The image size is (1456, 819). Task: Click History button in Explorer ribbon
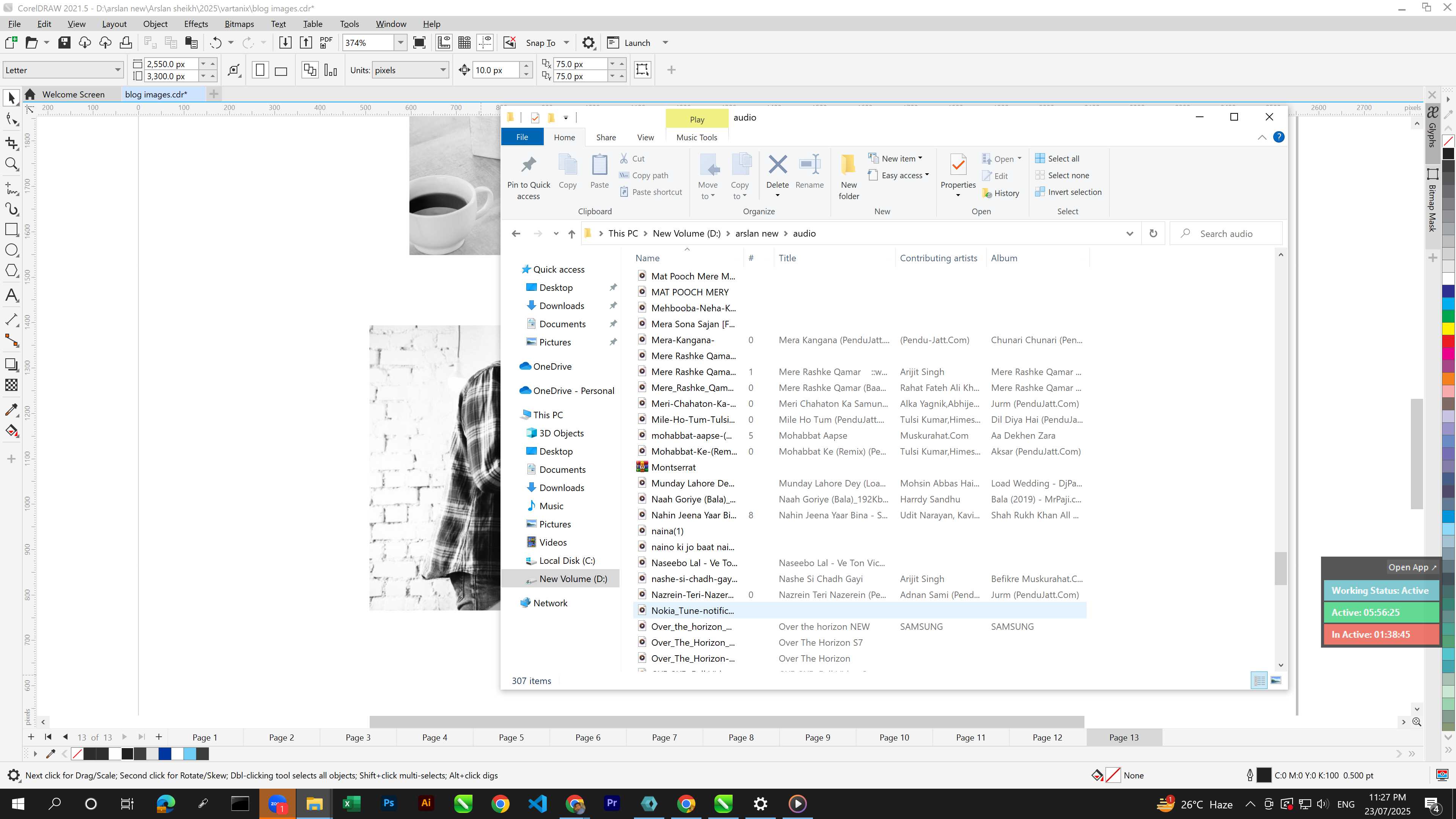tap(1001, 193)
